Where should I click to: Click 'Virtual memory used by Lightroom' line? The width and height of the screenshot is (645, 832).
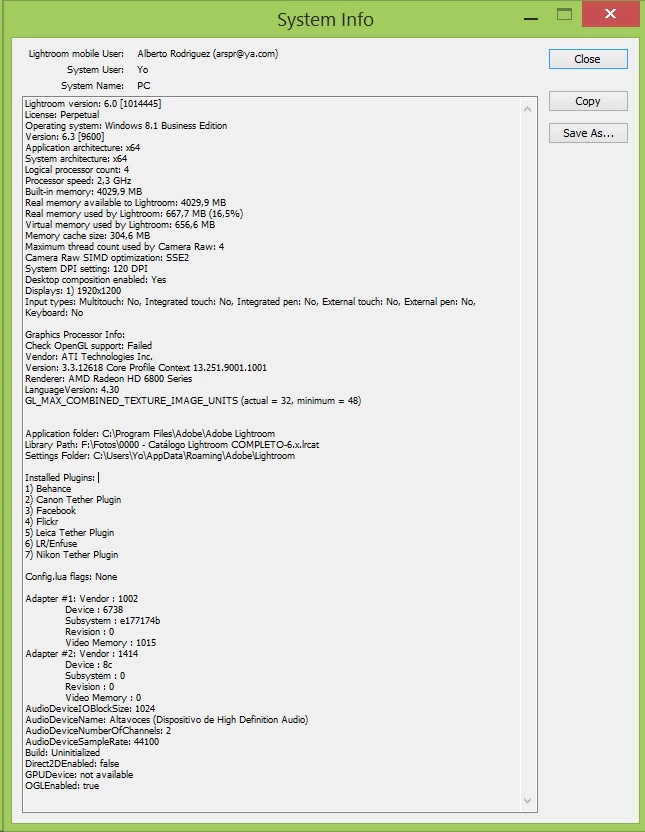pos(120,224)
